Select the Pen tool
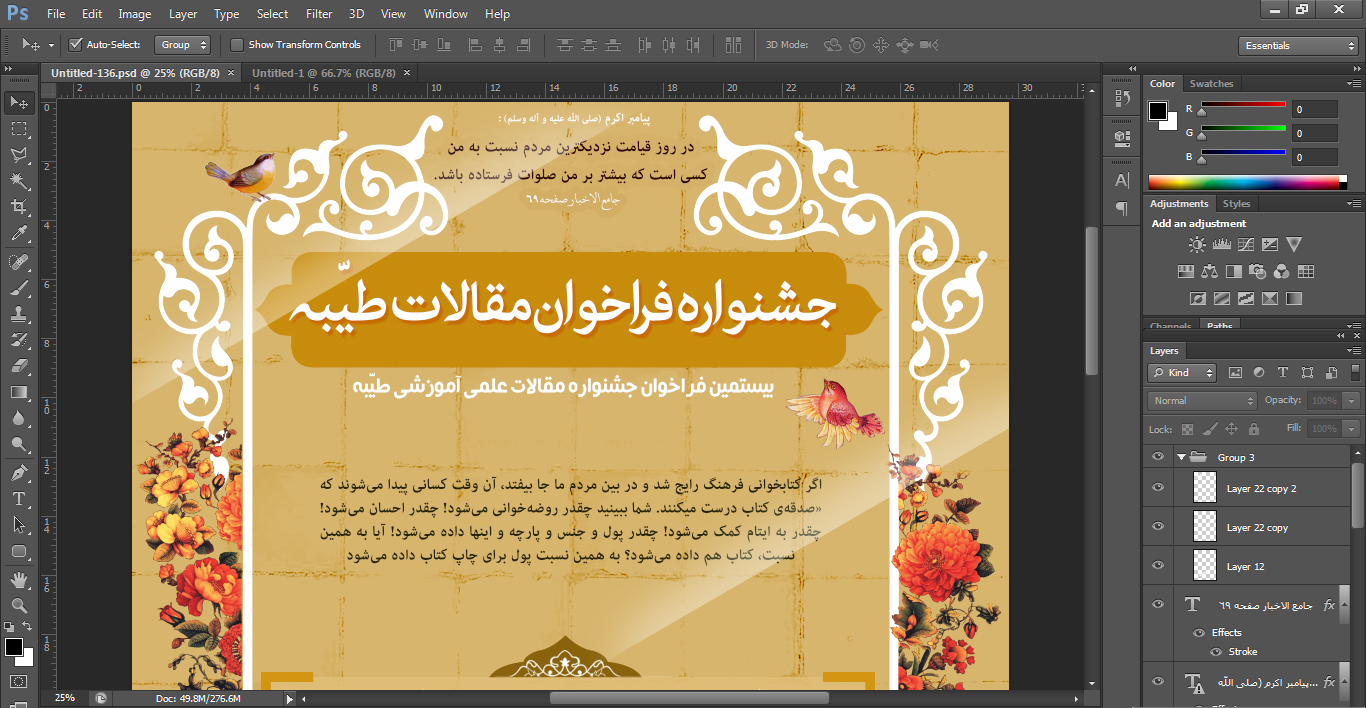The height and width of the screenshot is (708, 1366). pos(18,472)
